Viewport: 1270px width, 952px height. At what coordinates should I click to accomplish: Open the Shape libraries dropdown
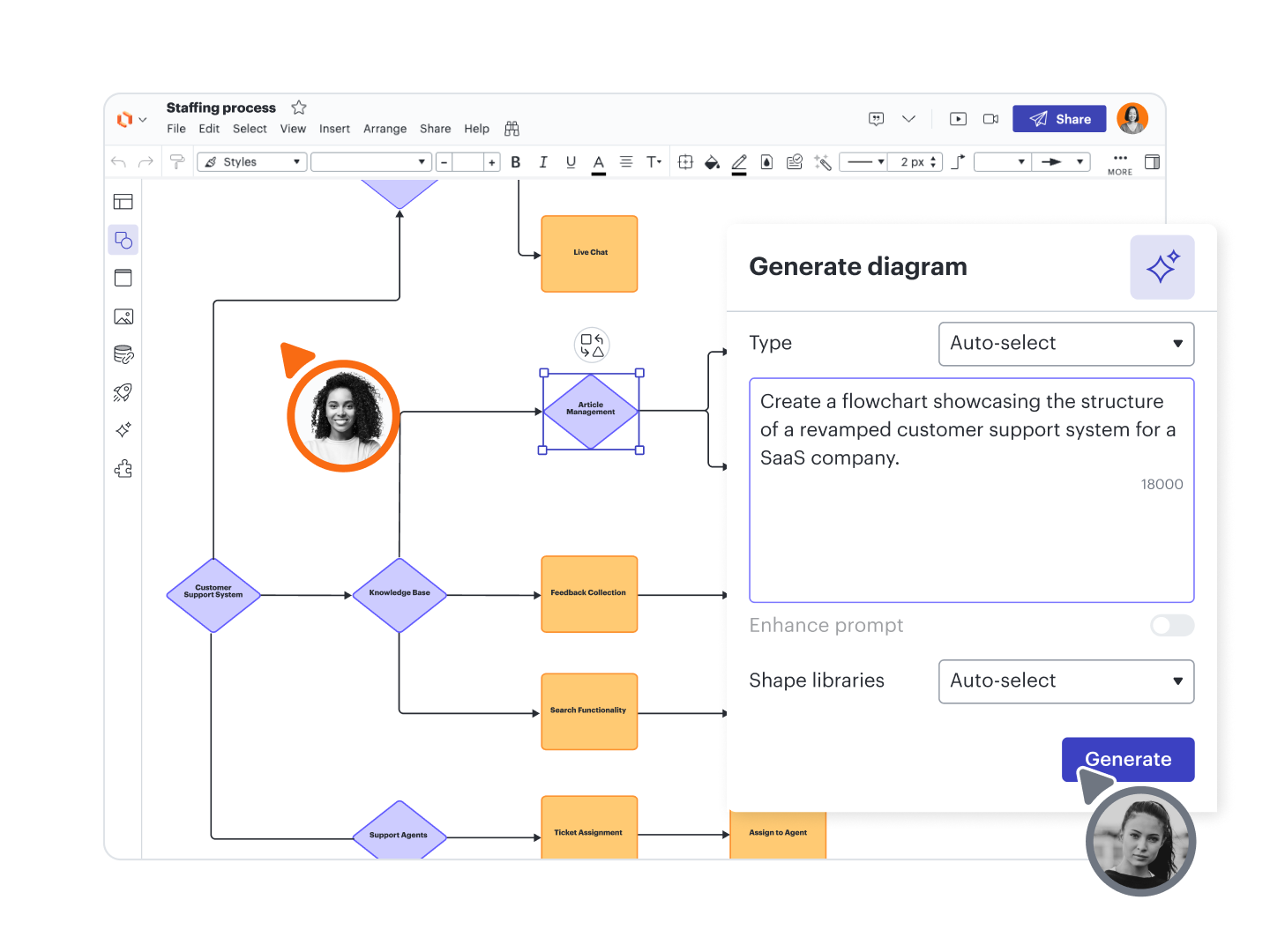(1065, 681)
